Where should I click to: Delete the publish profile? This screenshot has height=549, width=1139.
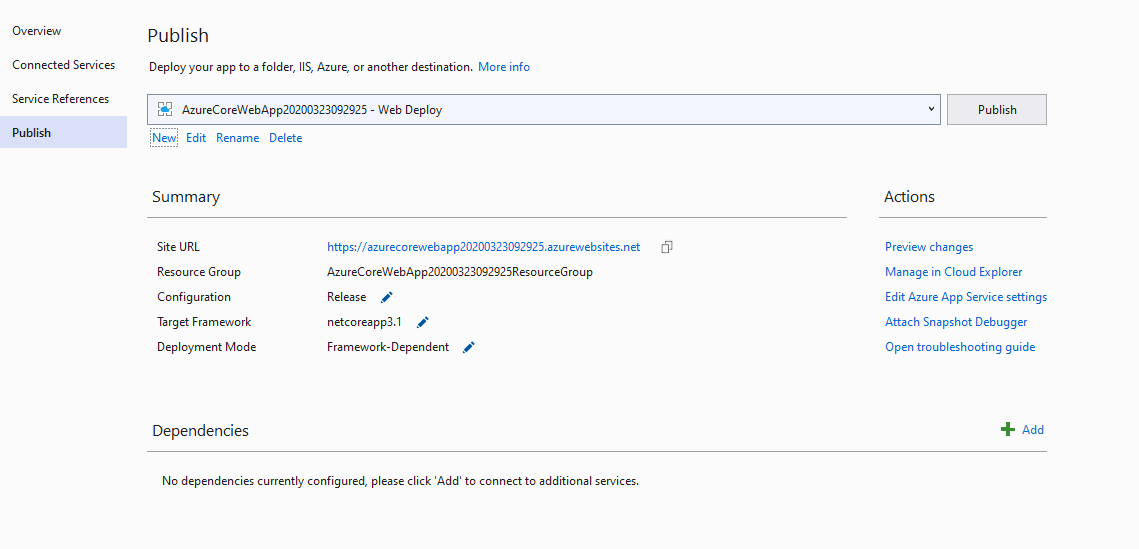click(x=285, y=138)
